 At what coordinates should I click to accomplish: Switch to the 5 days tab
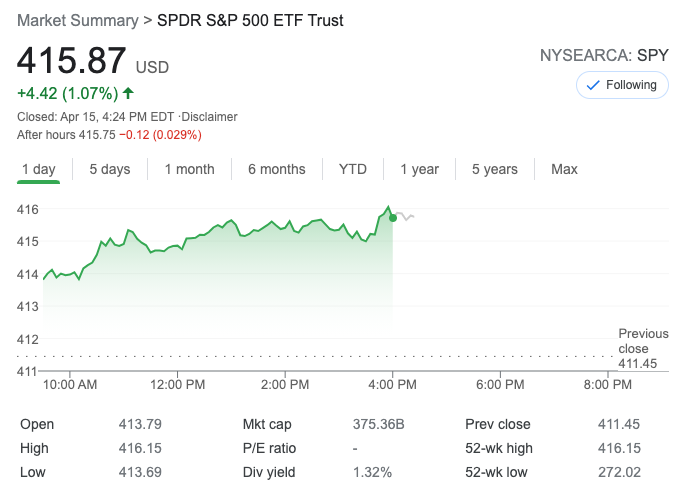(109, 169)
